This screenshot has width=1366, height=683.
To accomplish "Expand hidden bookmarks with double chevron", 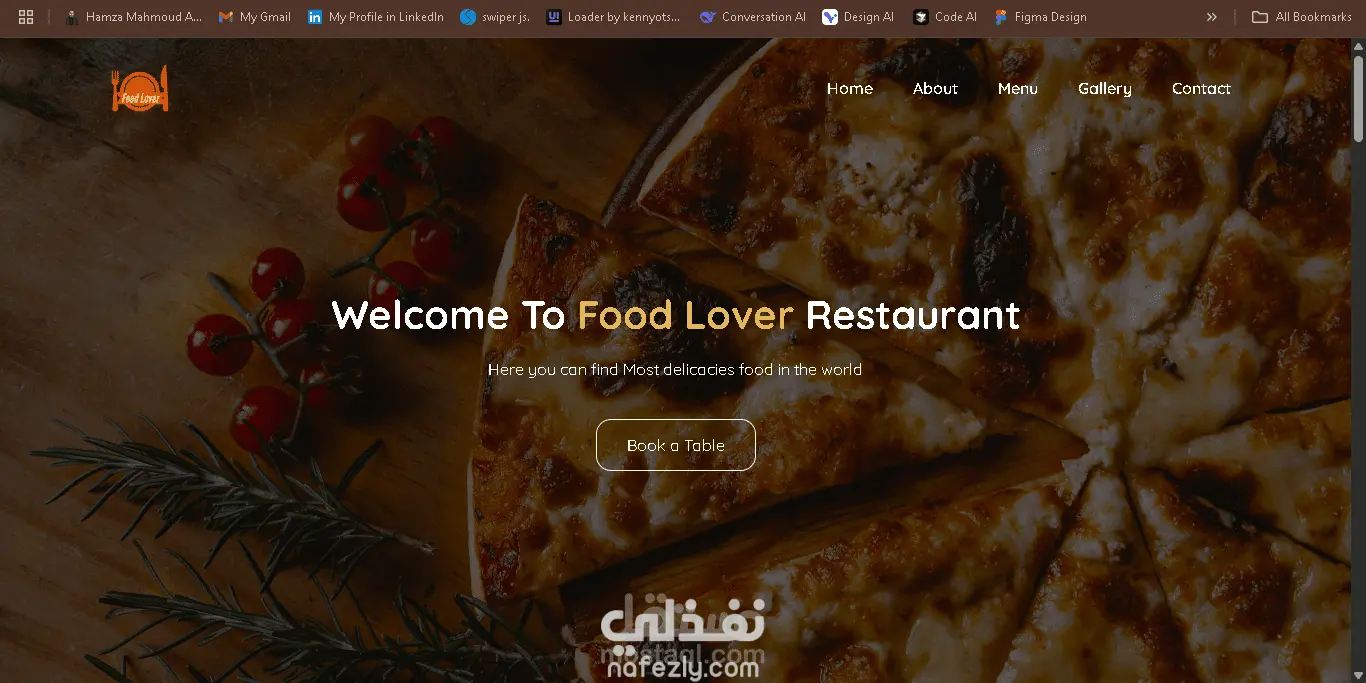I will (1212, 17).
